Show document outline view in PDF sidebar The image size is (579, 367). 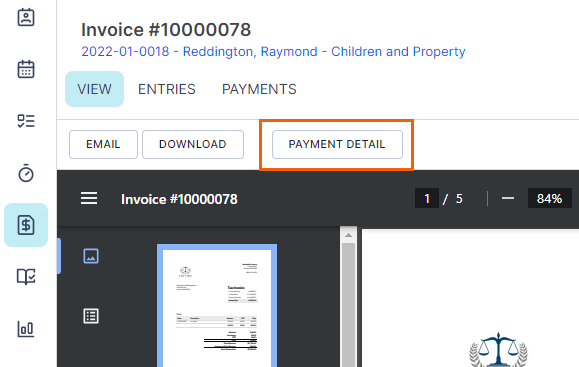click(91, 316)
